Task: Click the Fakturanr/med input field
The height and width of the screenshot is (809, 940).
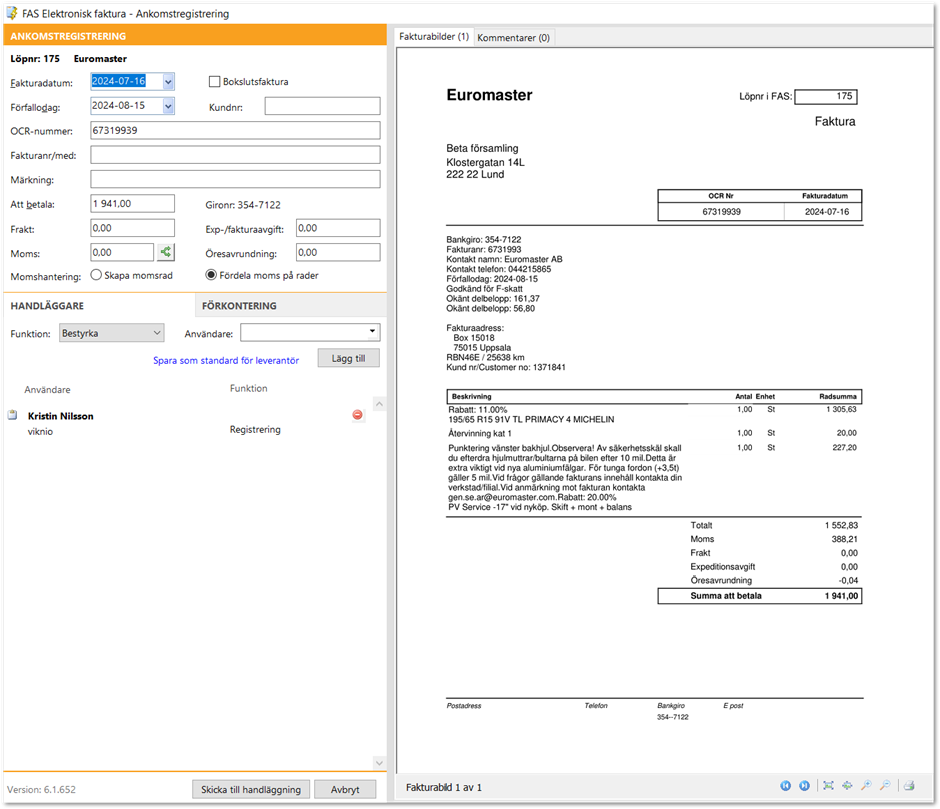Action: [x=235, y=155]
